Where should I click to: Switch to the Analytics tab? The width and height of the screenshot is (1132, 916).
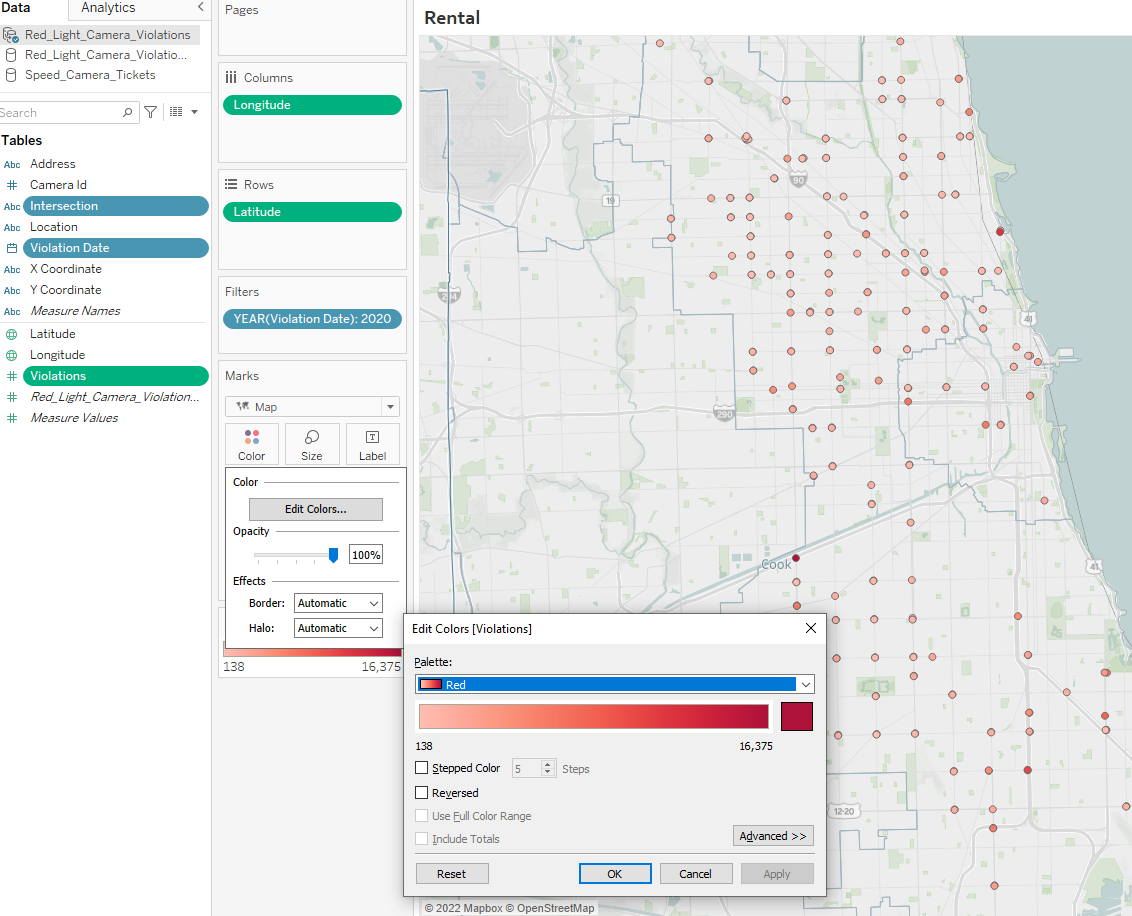pos(108,7)
